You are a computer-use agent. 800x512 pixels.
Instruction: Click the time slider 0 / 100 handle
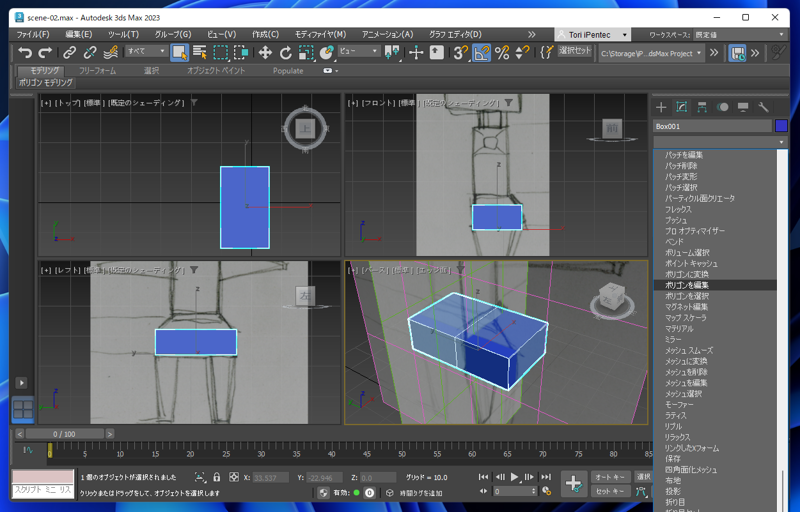[64, 434]
